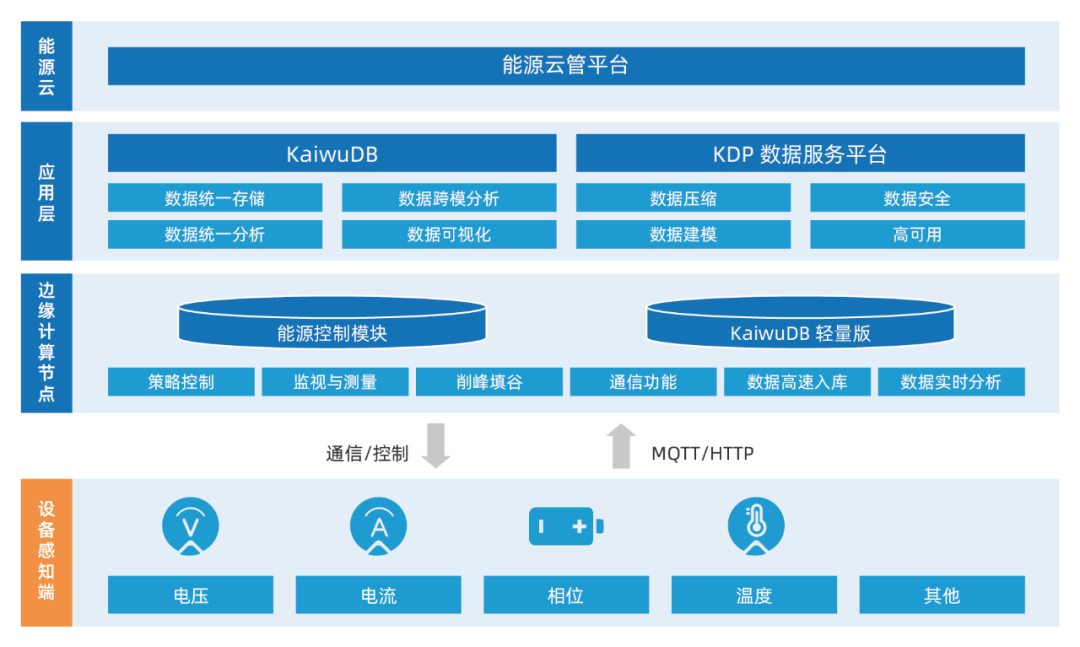Select the KaiwuDB header block
Screen dimensions: 1080x647
coord(332,153)
